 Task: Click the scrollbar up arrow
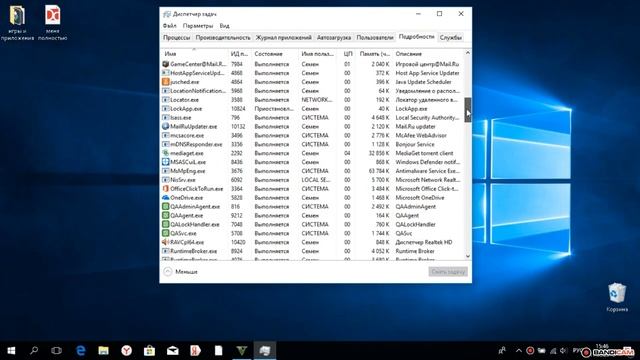(468, 53)
